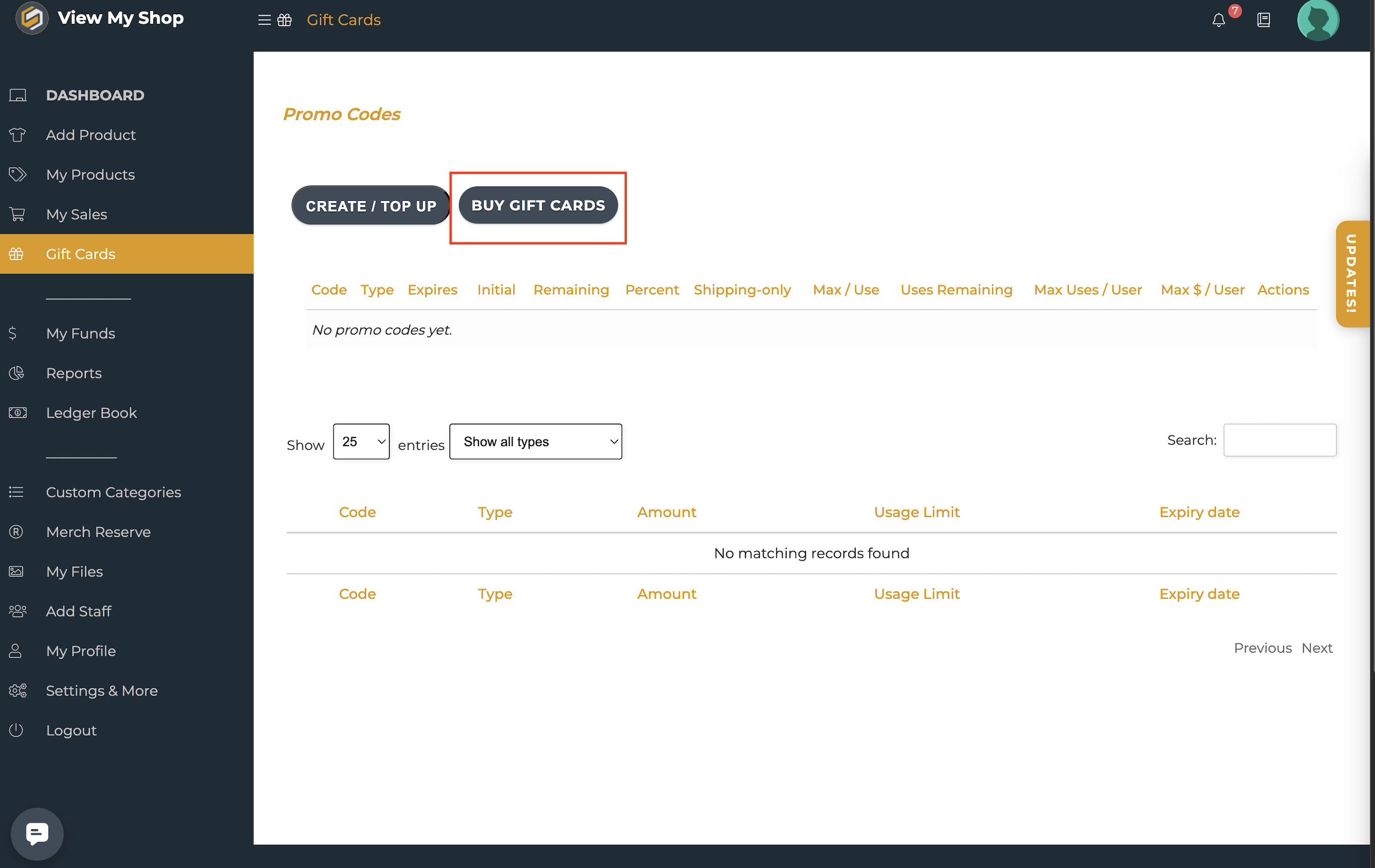
Task: Click the power icon beside Logout
Action: (16, 730)
